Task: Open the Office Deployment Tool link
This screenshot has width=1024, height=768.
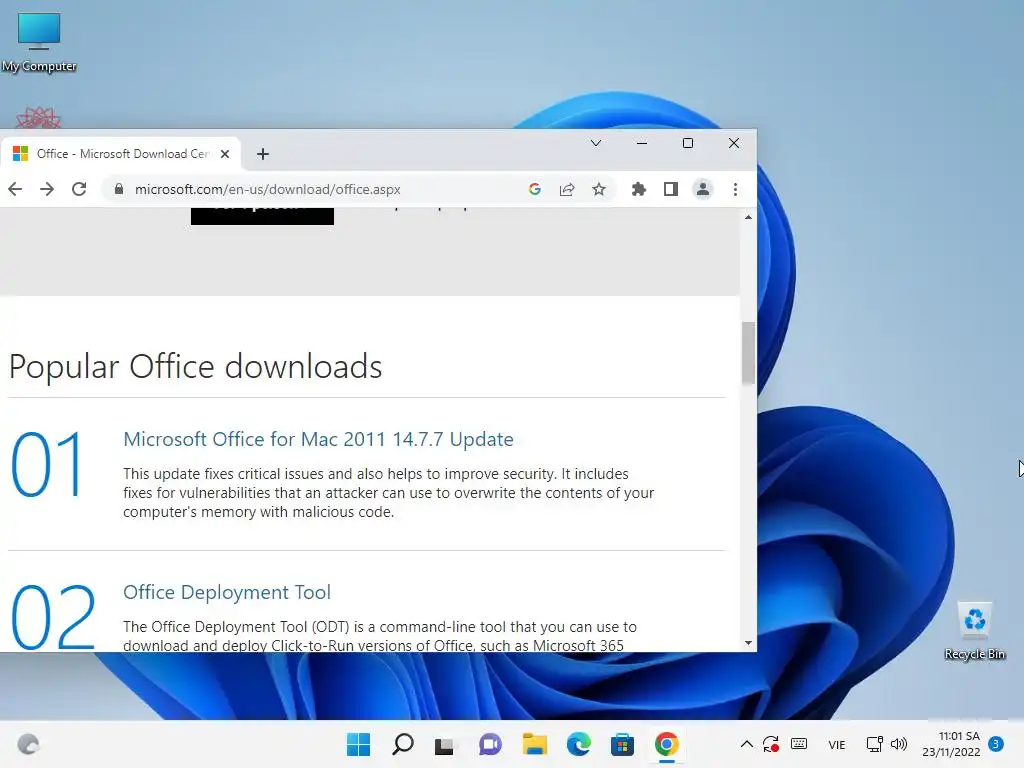Action: (227, 592)
